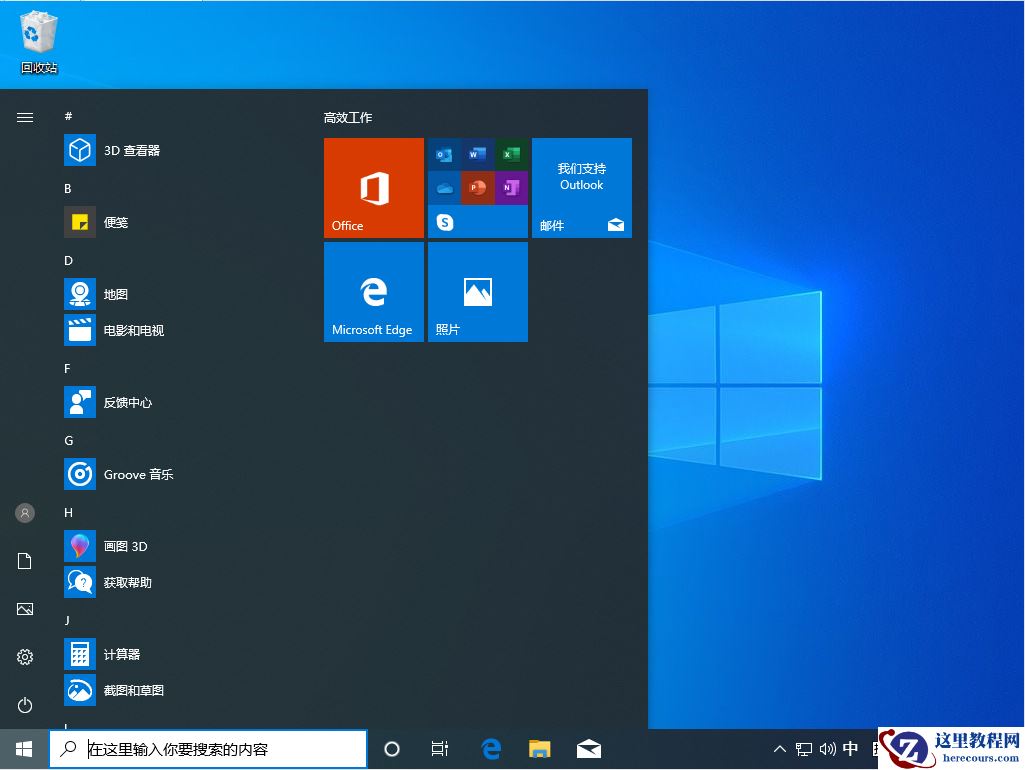The height and width of the screenshot is (770, 1025).
Task: Show hidden icons via the tray chevron
Action: click(x=779, y=748)
